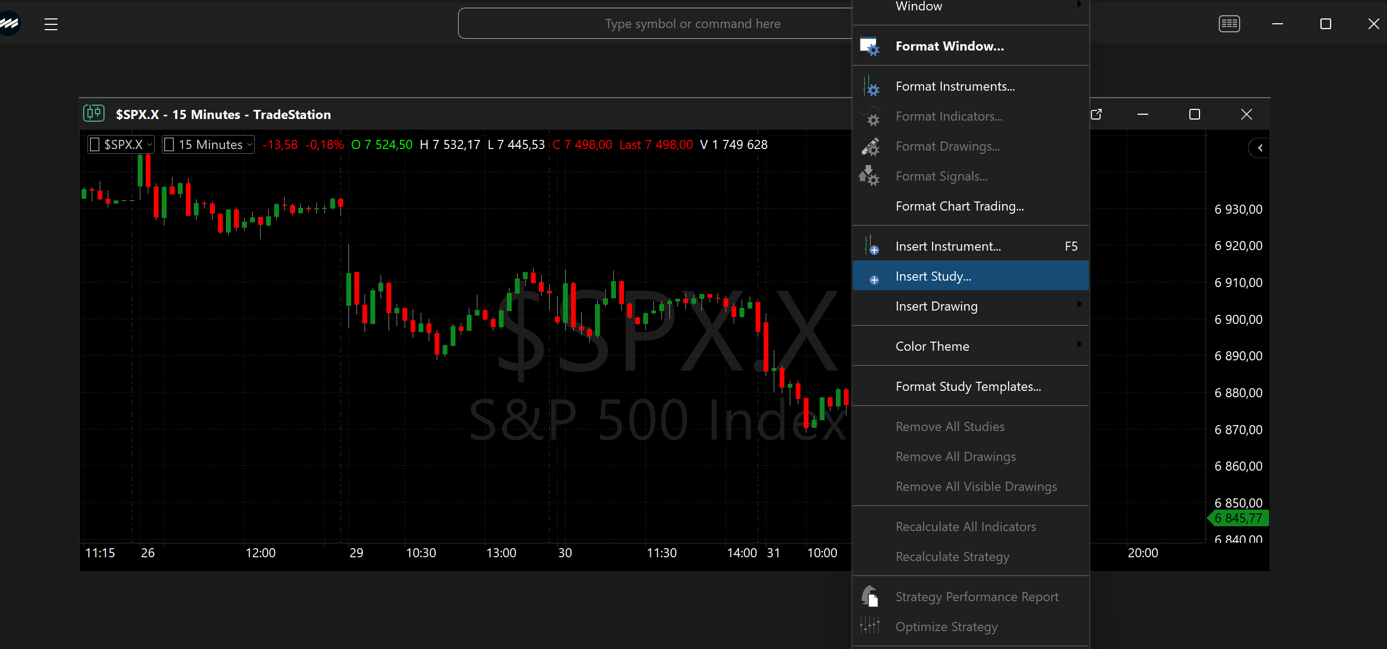The image size is (1387, 649).
Task: Open Strategy Performance Report entry
Action: pyautogui.click(x=970, y=596)
